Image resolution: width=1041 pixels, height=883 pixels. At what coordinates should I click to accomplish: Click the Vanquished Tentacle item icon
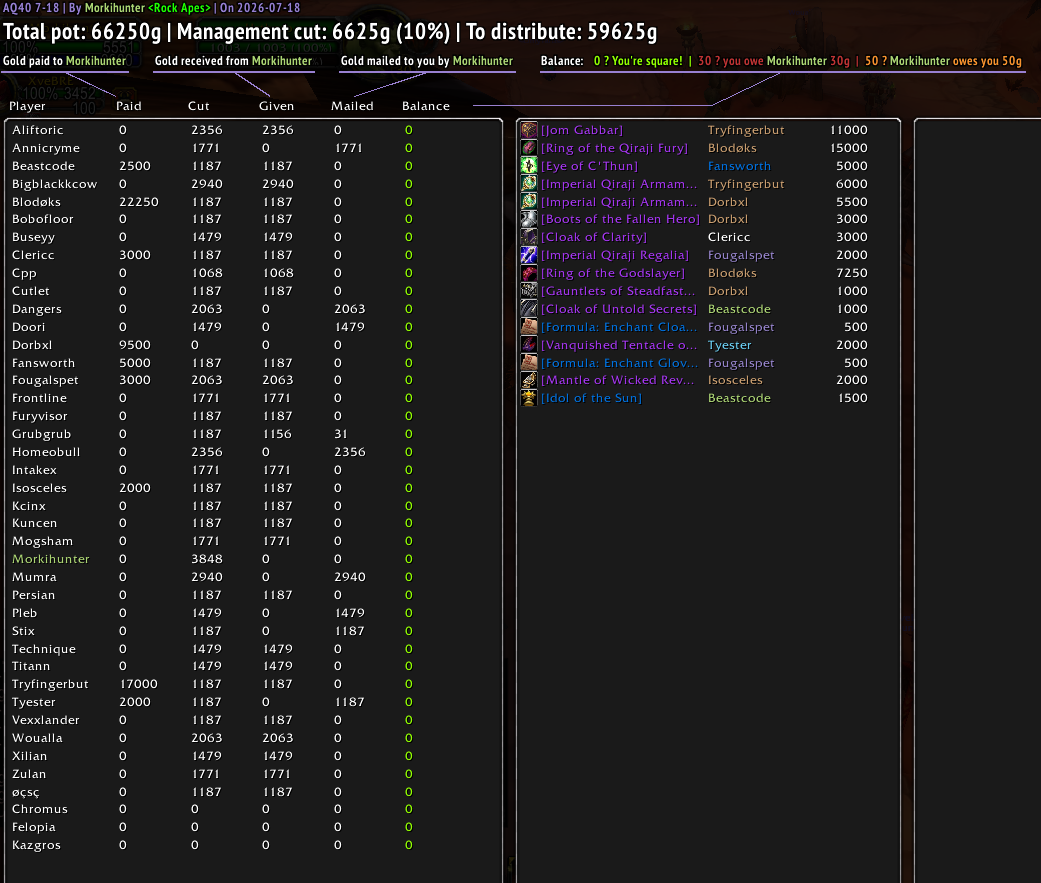click(528, 345)
